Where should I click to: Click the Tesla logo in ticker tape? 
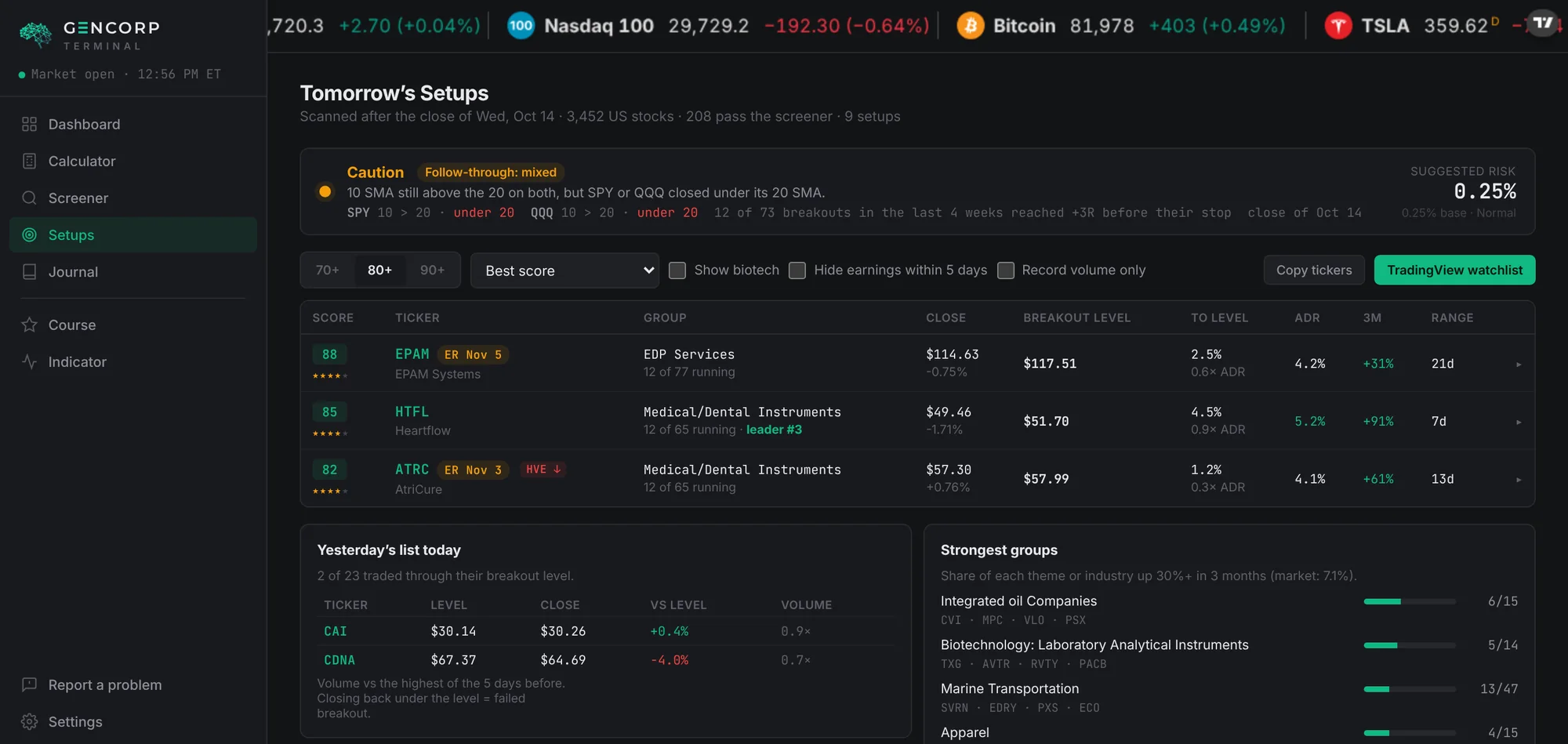click(x=1338, y=25)
